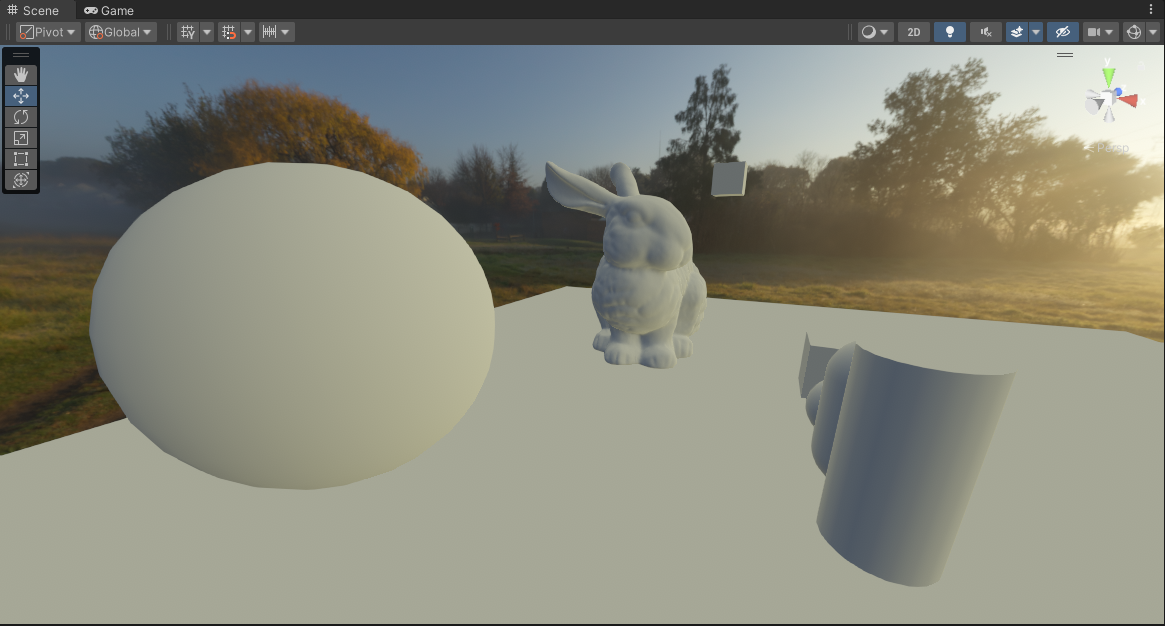The height and width of the screenshot is (626, 1165).
Task: Select the Scale tool
Action: pos(21,138)
